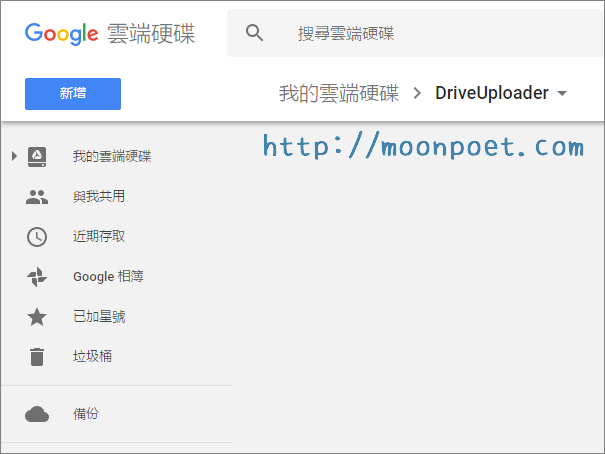
Task: Open the DriveUploader folder dropdown arrow
Action: click(562, 94)
